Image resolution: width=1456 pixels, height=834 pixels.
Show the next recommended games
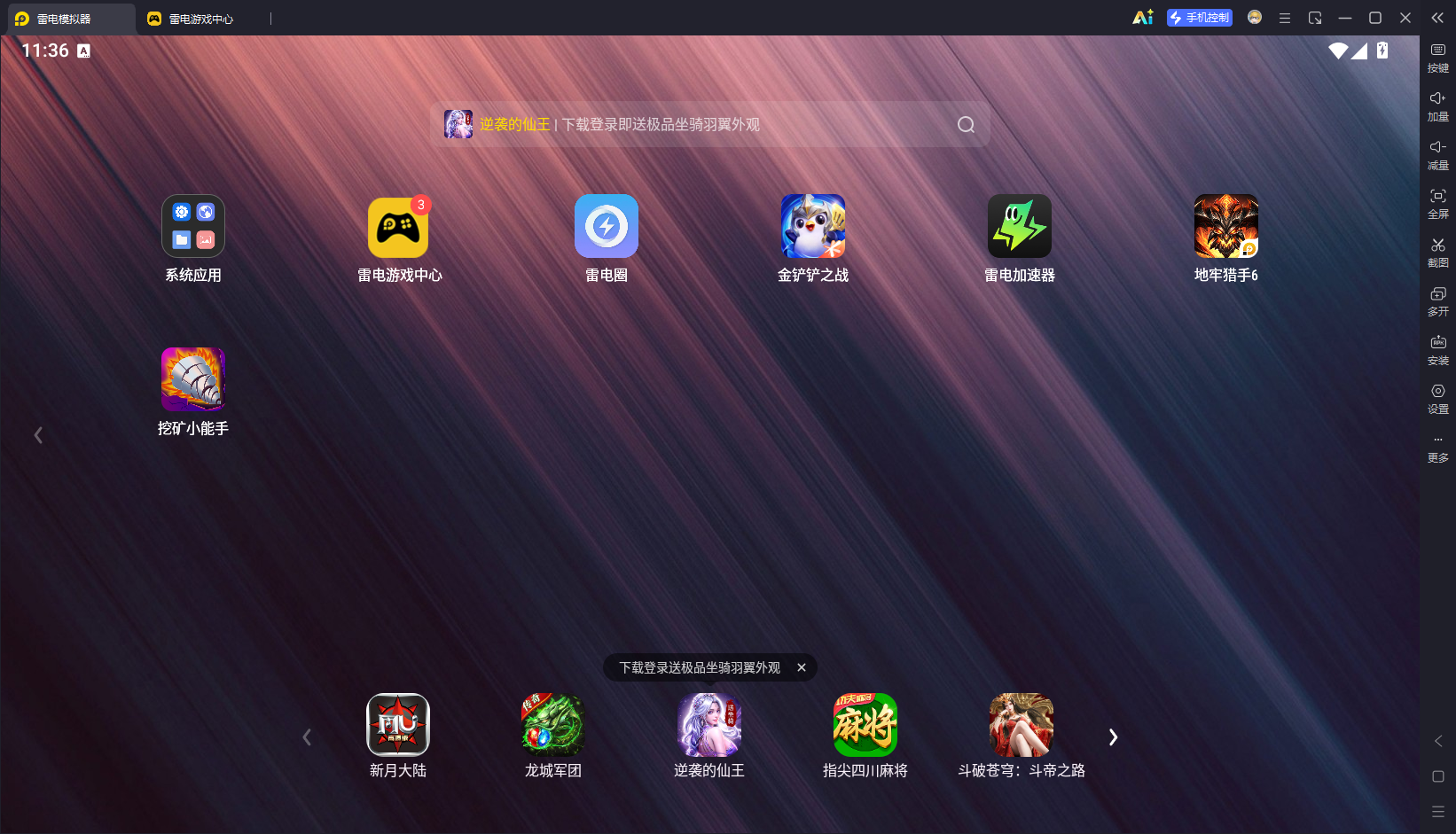pos(1114,737)
